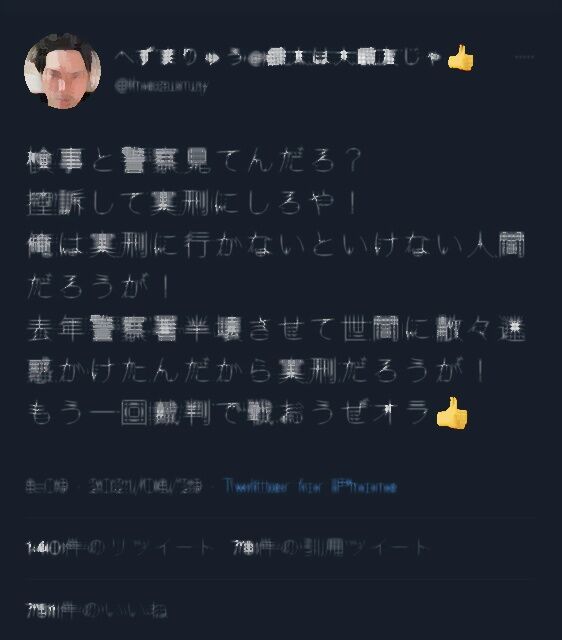The width and height of the screenshot is (562, 640).
Task: Click the tweet line starting 去年警察署
Action: (x=276, y=329)
